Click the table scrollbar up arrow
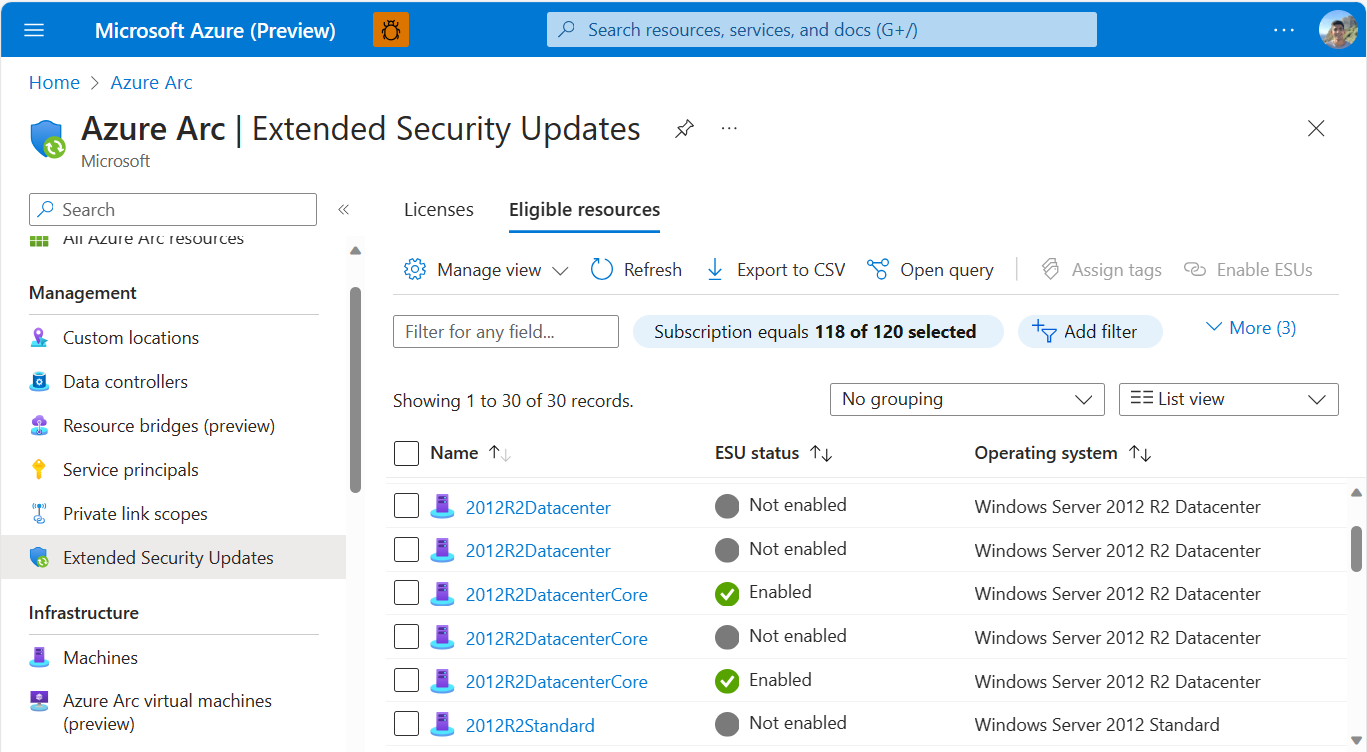This screenshot has width=1367, height=752. 1356,493
